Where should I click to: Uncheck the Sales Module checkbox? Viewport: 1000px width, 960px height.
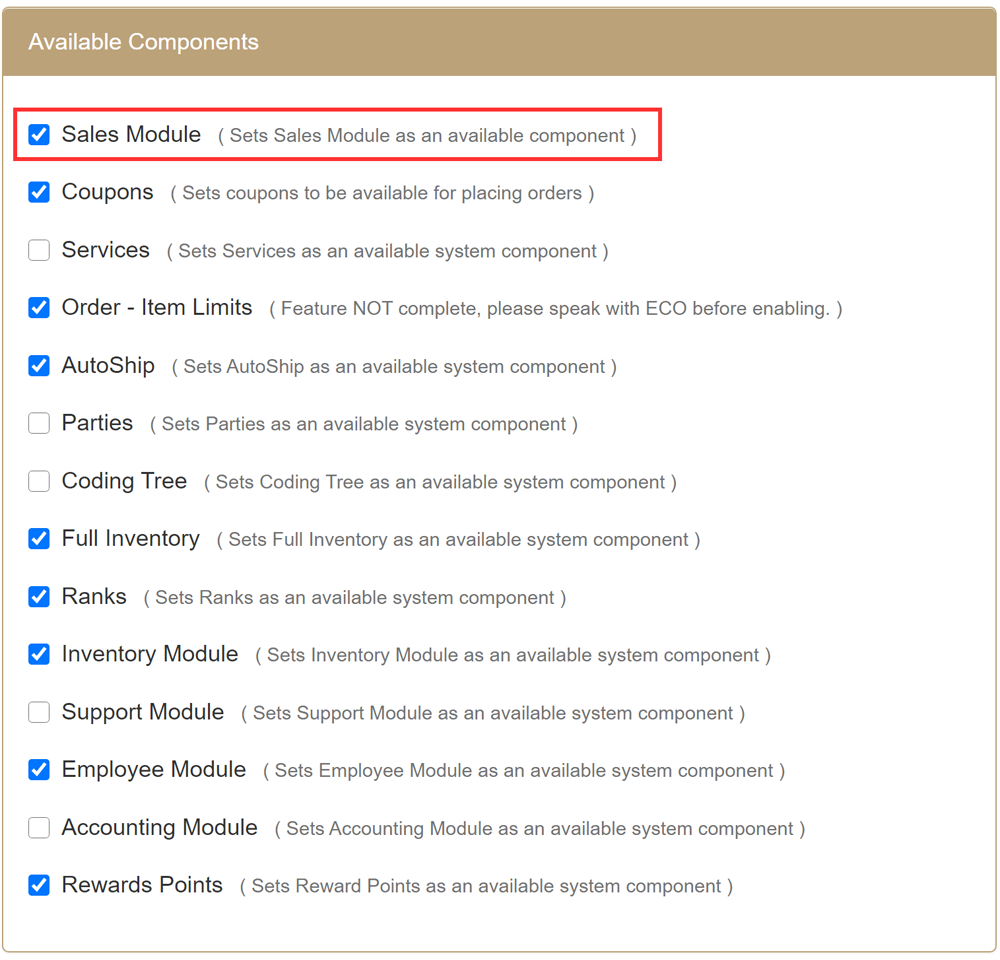(39, 135)
